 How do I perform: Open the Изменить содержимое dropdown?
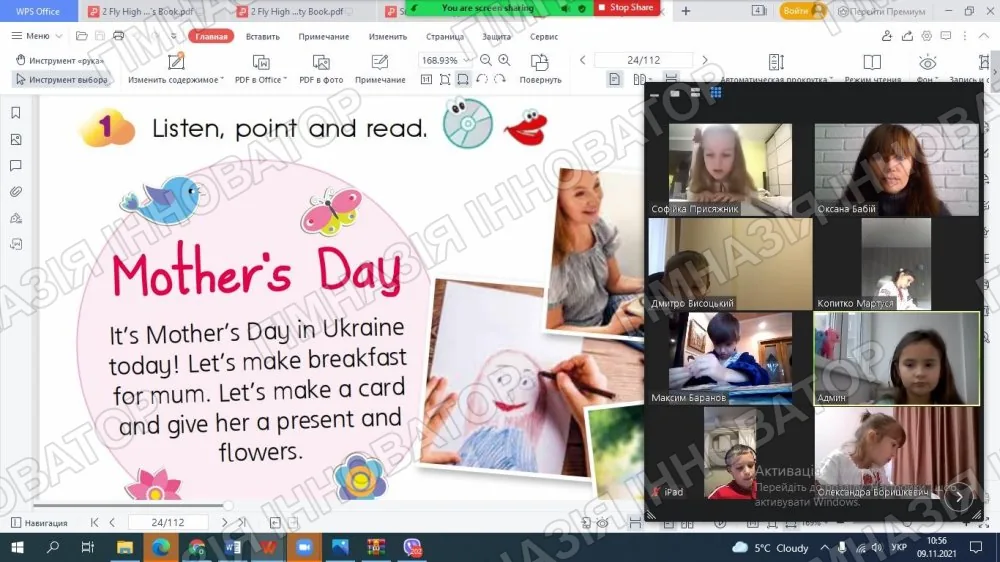176,68
